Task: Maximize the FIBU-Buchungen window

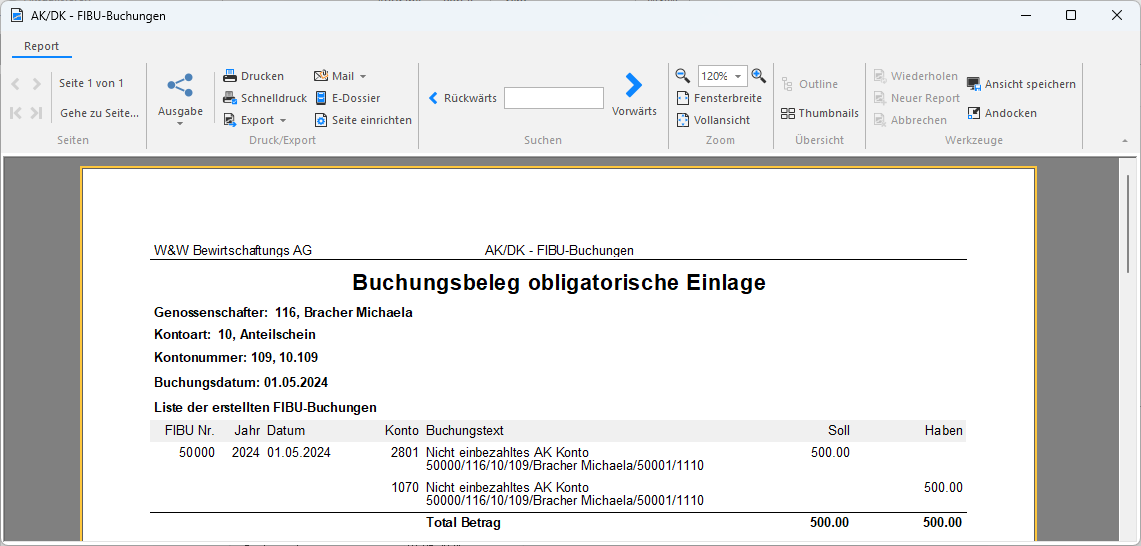Action: pyautogui.click(x=1070, y=15)
